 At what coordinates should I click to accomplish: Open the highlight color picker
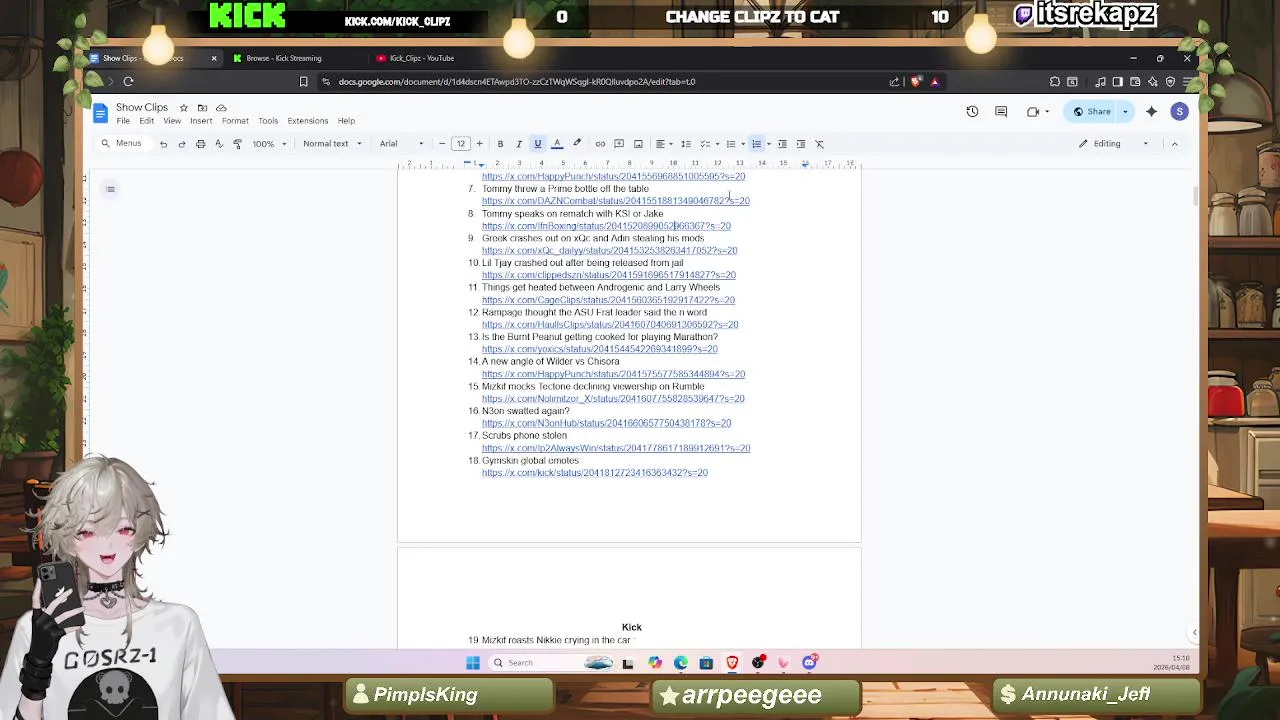coord(577,144)
